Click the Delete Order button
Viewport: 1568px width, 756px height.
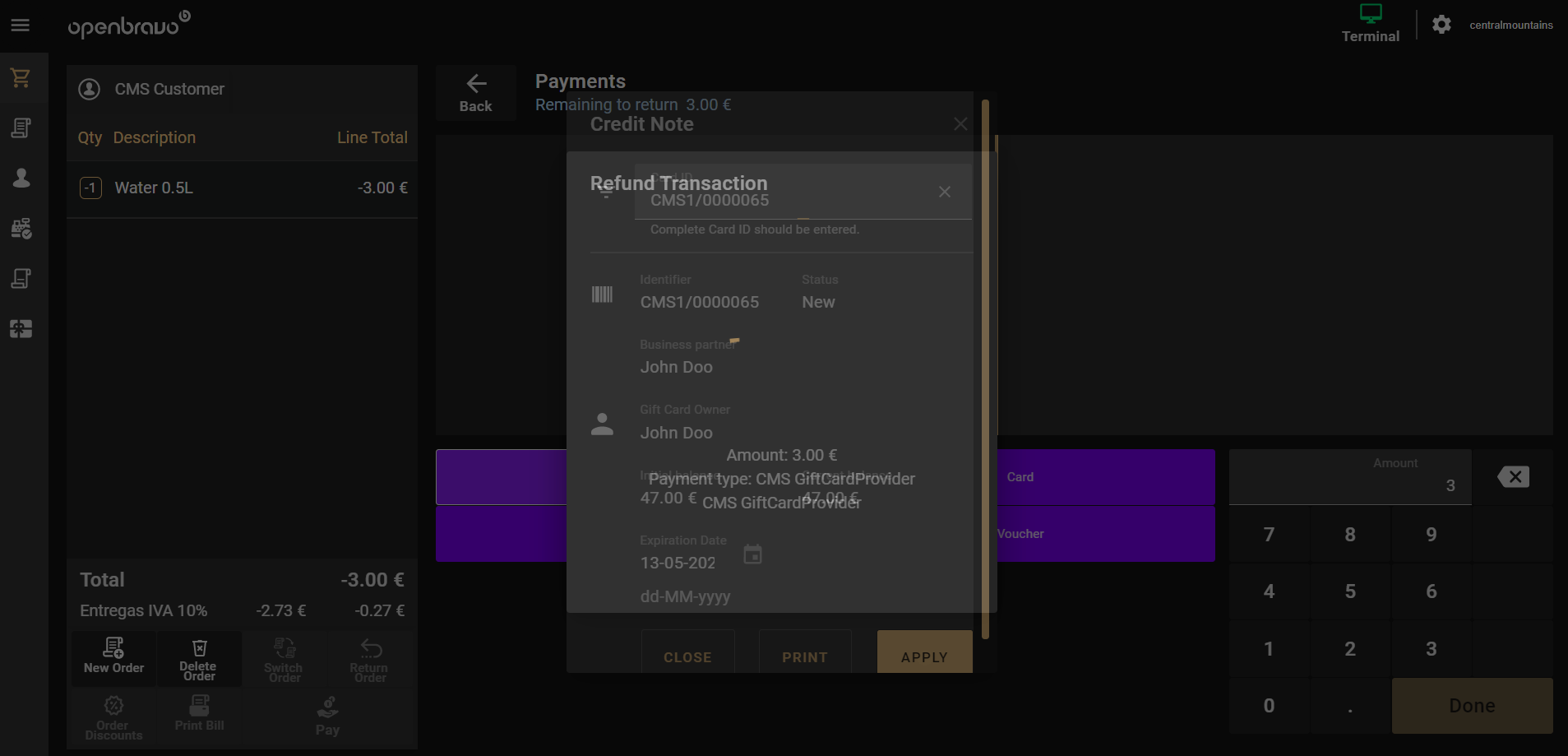(199, 659)
